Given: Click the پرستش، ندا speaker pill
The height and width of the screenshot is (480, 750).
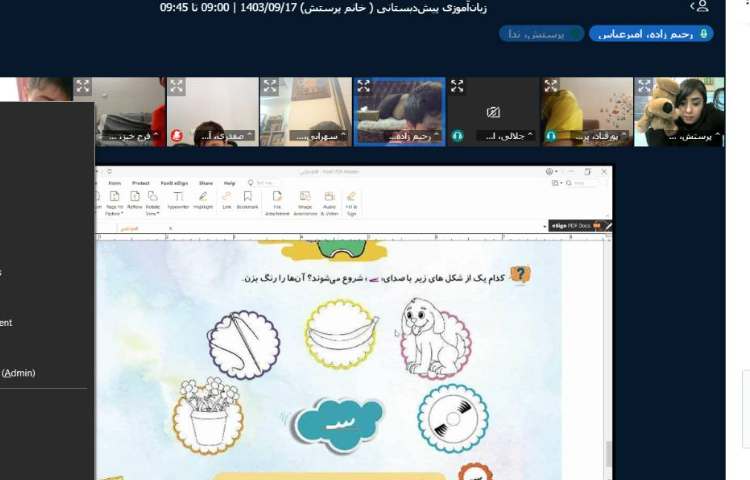Looking at the screenshot, I should (x=541, y=34).
